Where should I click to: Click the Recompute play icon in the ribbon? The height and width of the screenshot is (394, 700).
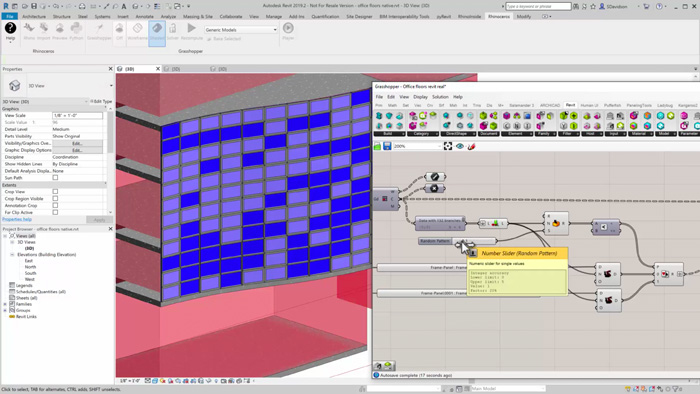click(x=192, y=29)
